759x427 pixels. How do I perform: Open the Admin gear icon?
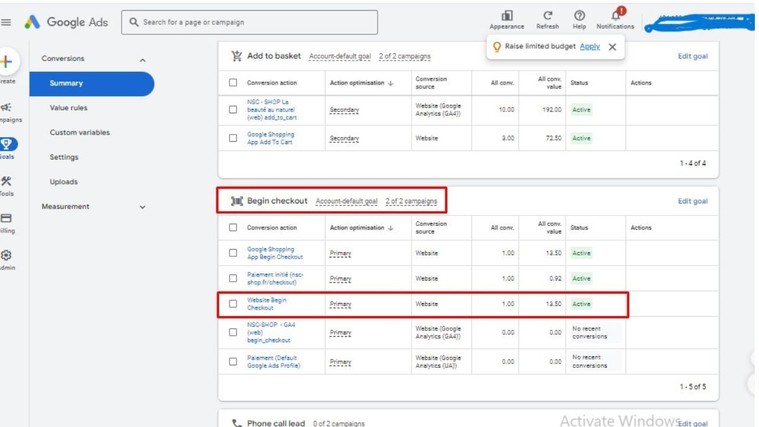pos(6,255)
